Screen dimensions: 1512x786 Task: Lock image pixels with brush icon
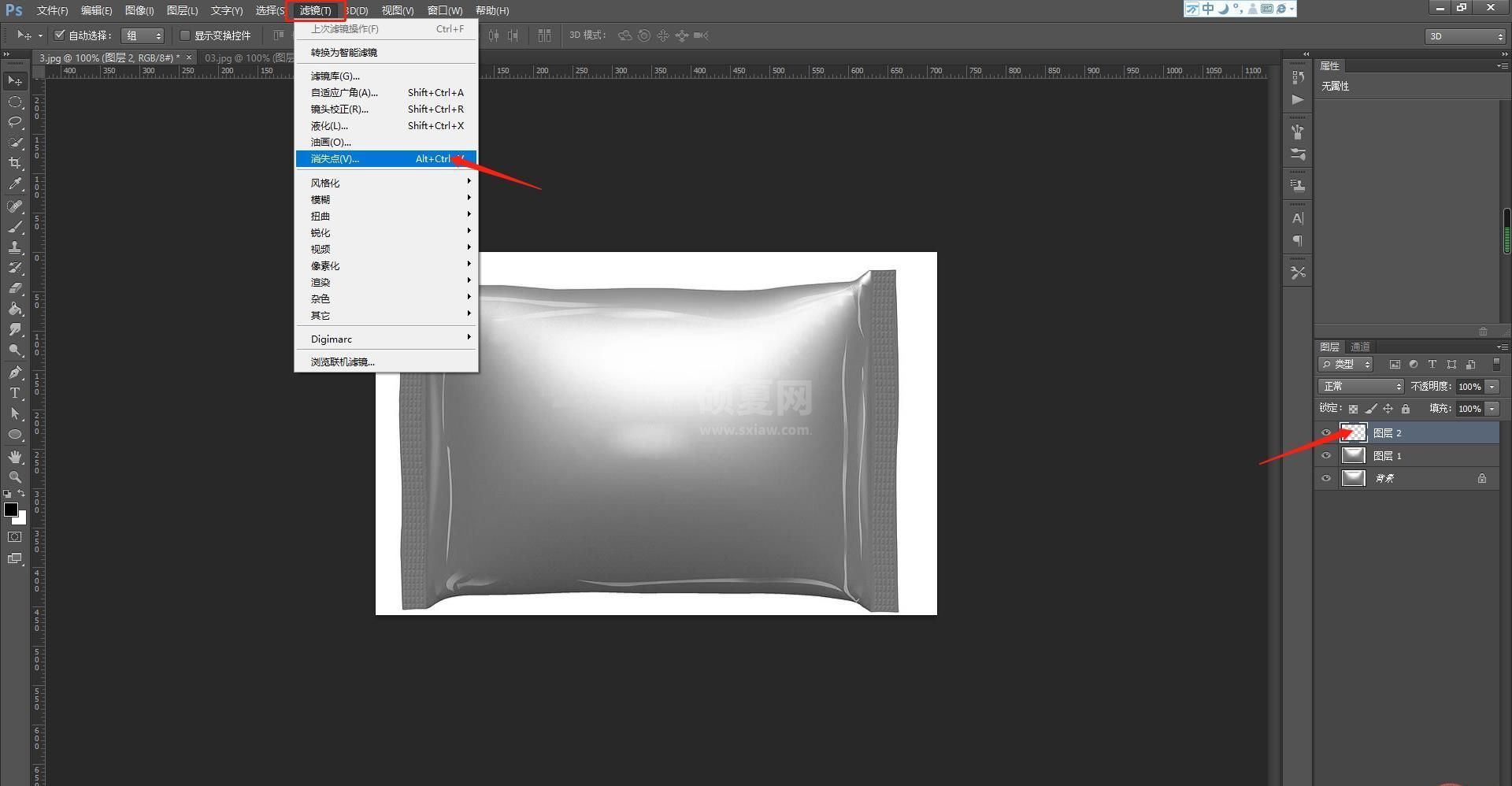[1371, 409]
